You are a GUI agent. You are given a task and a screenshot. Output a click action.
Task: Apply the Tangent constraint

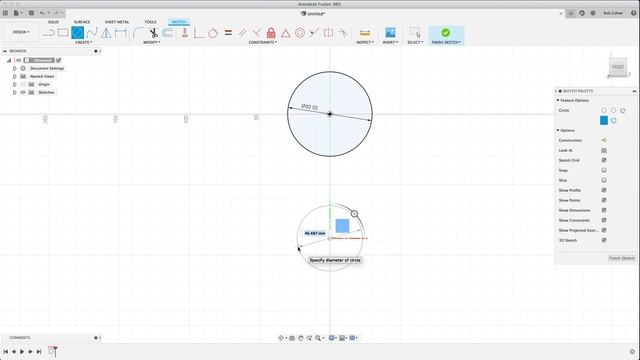point(213,33)
